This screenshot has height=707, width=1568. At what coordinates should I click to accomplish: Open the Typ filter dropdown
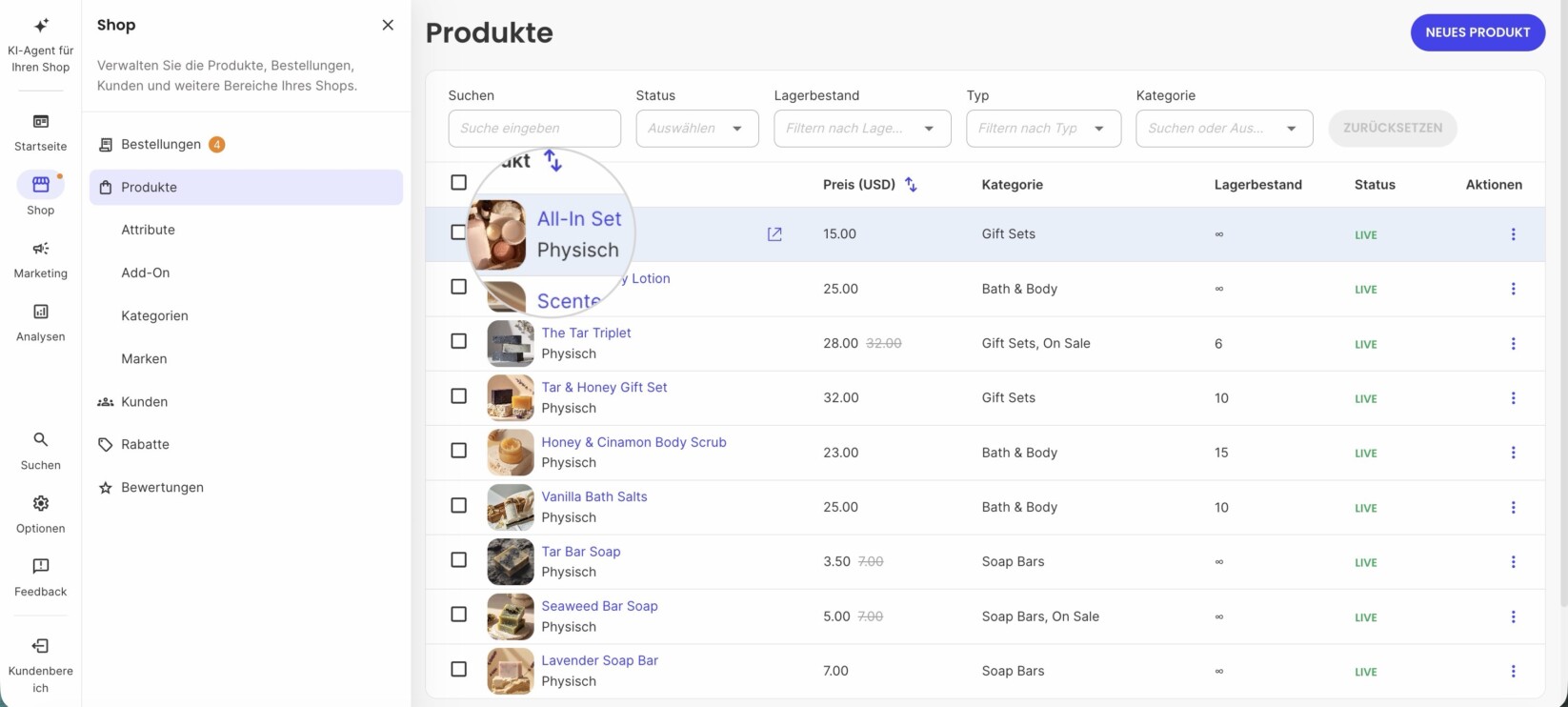(1043, 129)
